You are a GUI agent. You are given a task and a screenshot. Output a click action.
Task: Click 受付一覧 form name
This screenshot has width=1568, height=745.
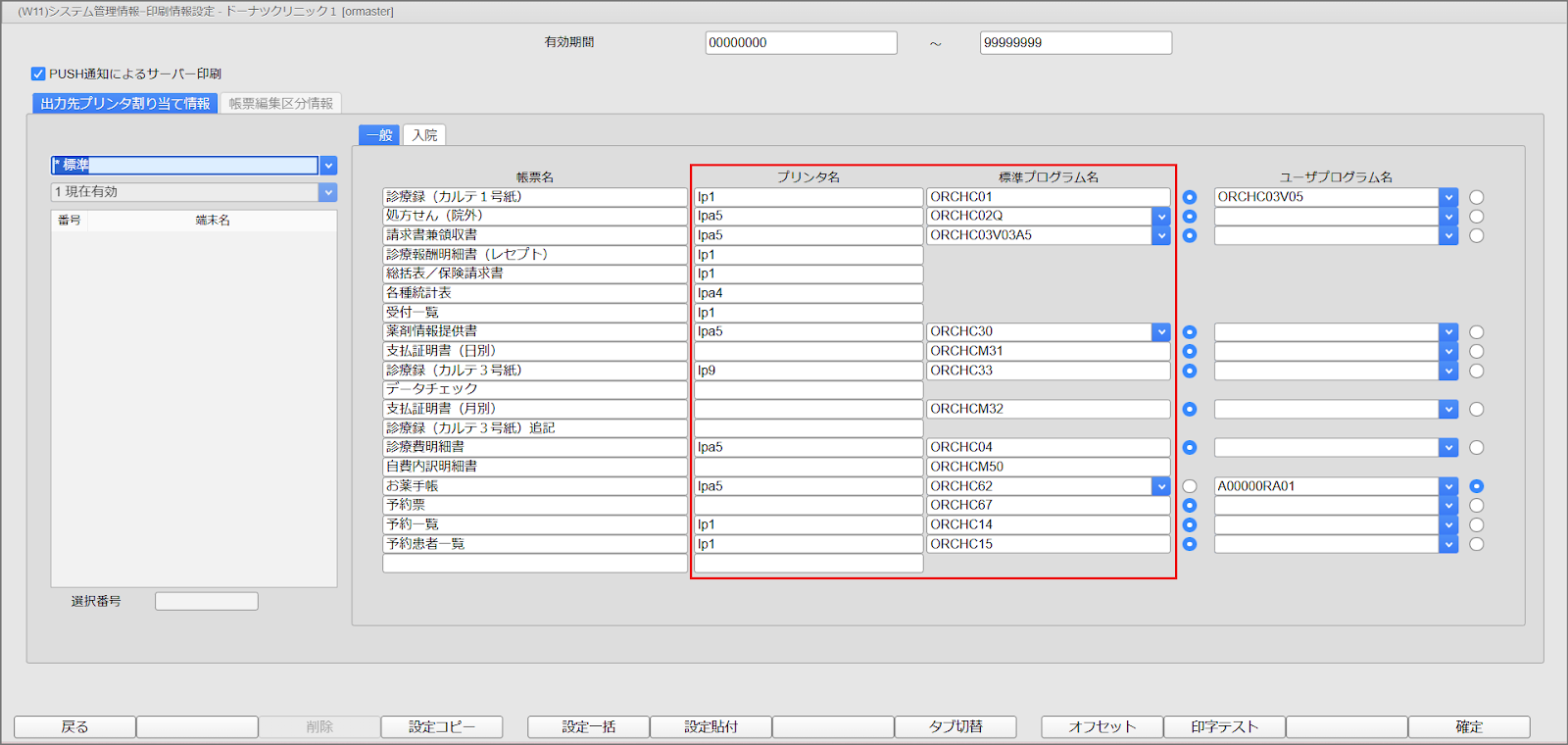[535, 313]
